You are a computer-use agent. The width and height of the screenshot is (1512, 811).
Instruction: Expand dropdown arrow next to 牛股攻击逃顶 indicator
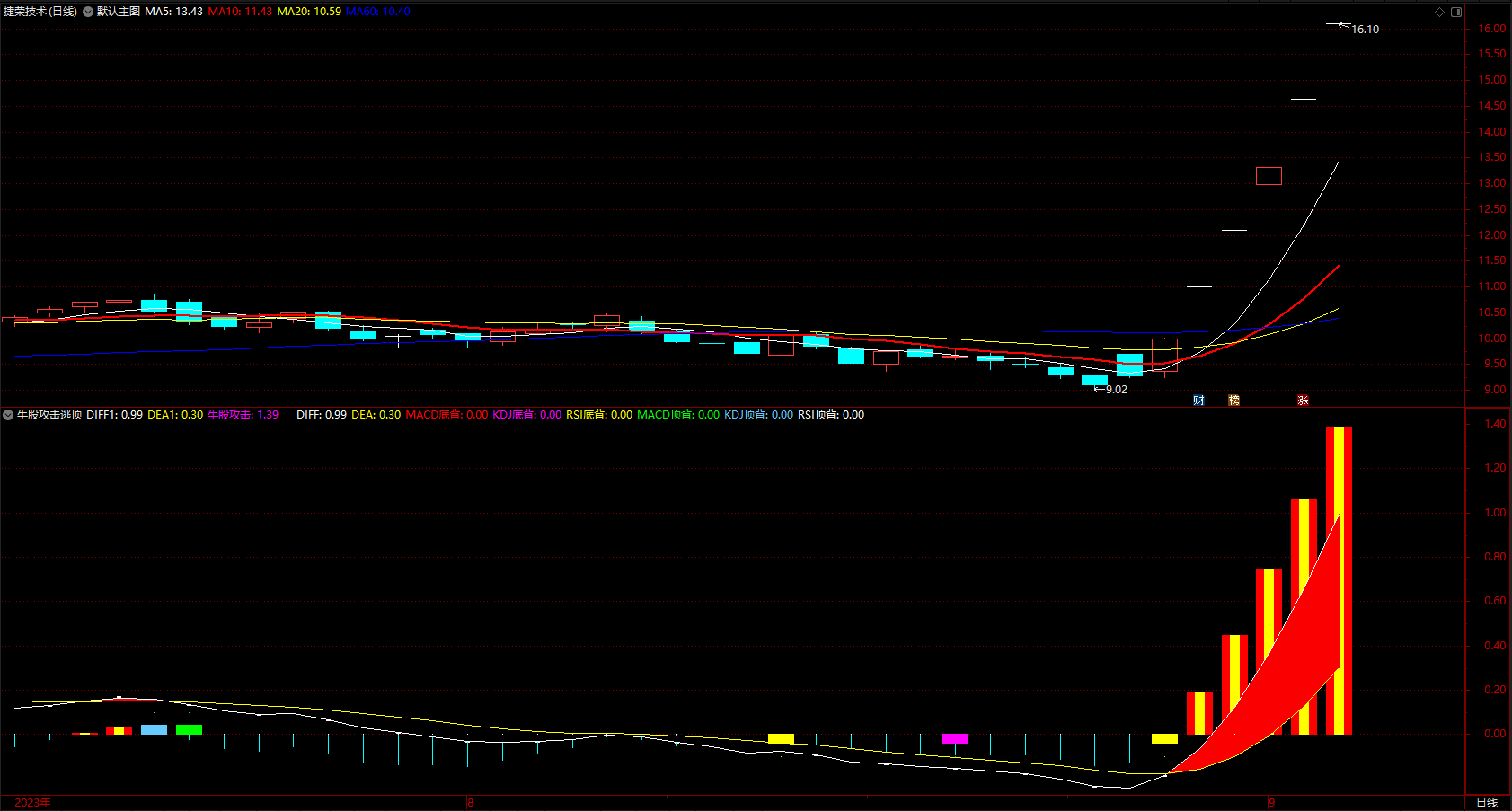(x=8, y=415)
